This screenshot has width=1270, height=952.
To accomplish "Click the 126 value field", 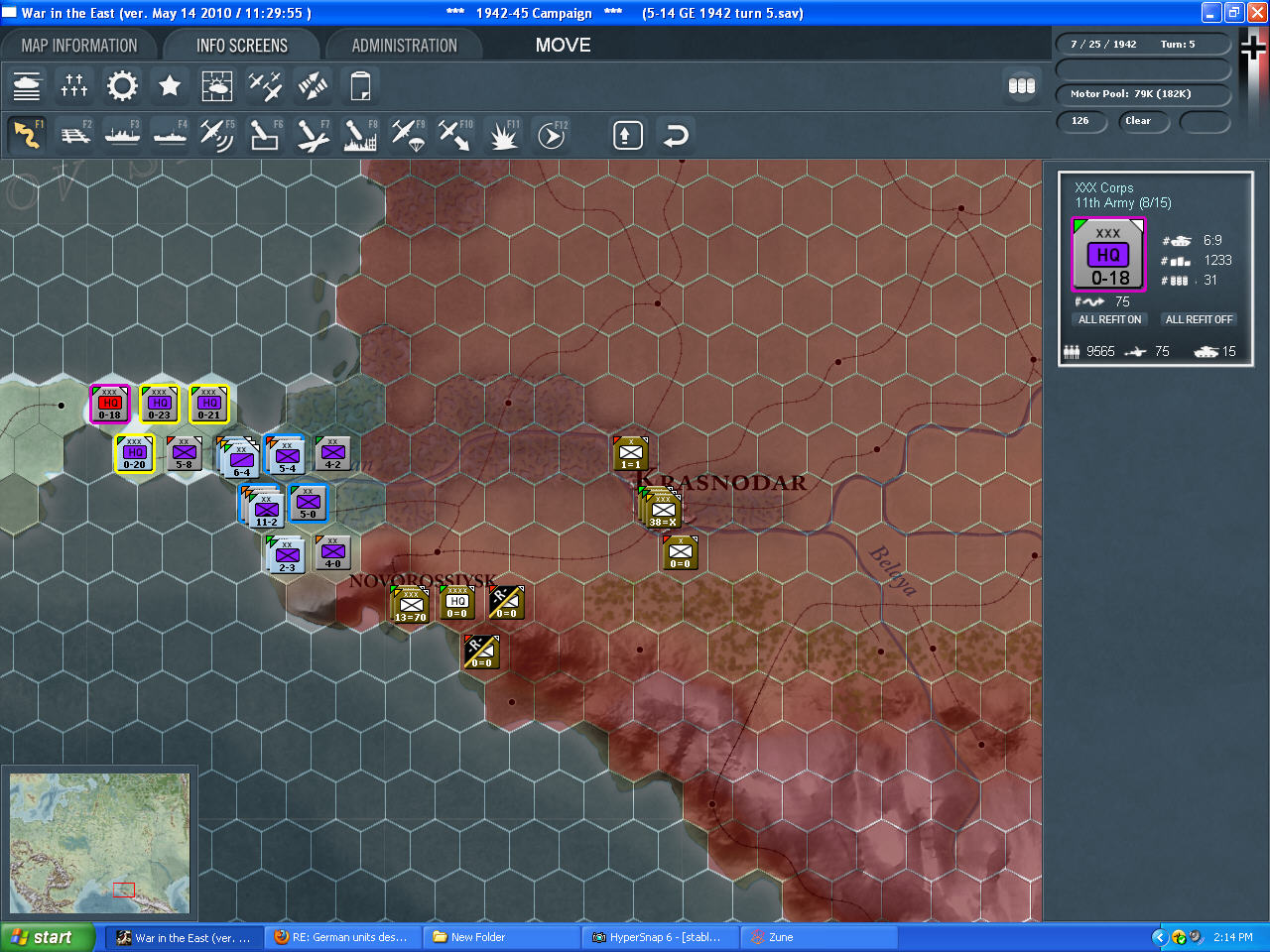I will (x=1081, y=121).
